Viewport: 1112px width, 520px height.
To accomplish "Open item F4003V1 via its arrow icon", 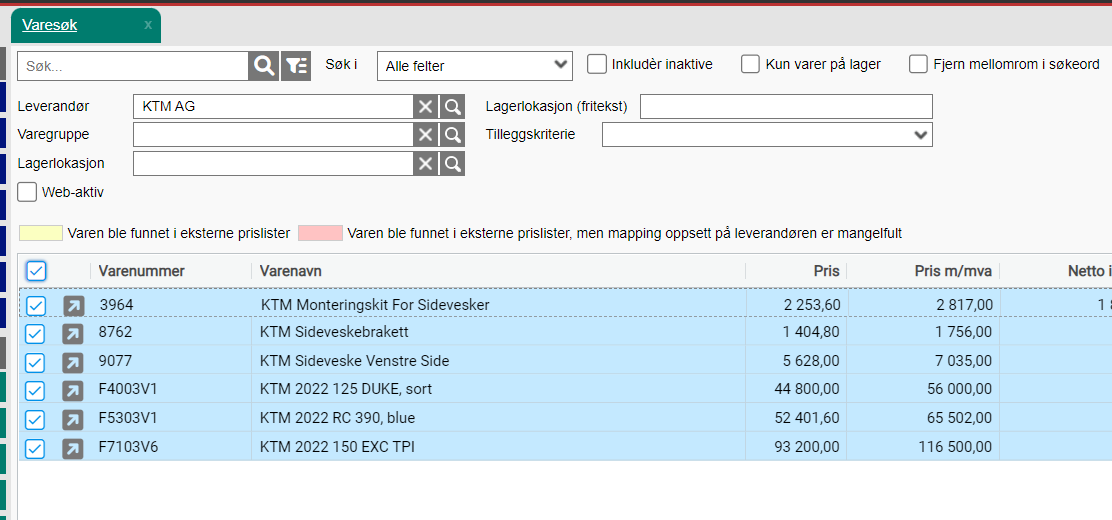I will tap(73, 391).
